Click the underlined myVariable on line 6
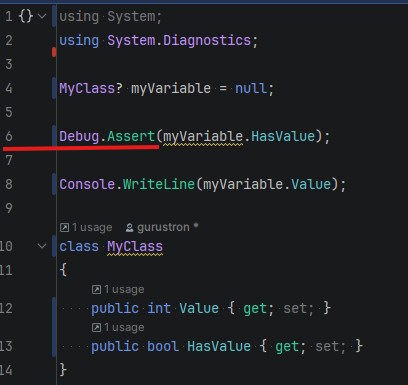408x385 pixels. tap(203, 136)
